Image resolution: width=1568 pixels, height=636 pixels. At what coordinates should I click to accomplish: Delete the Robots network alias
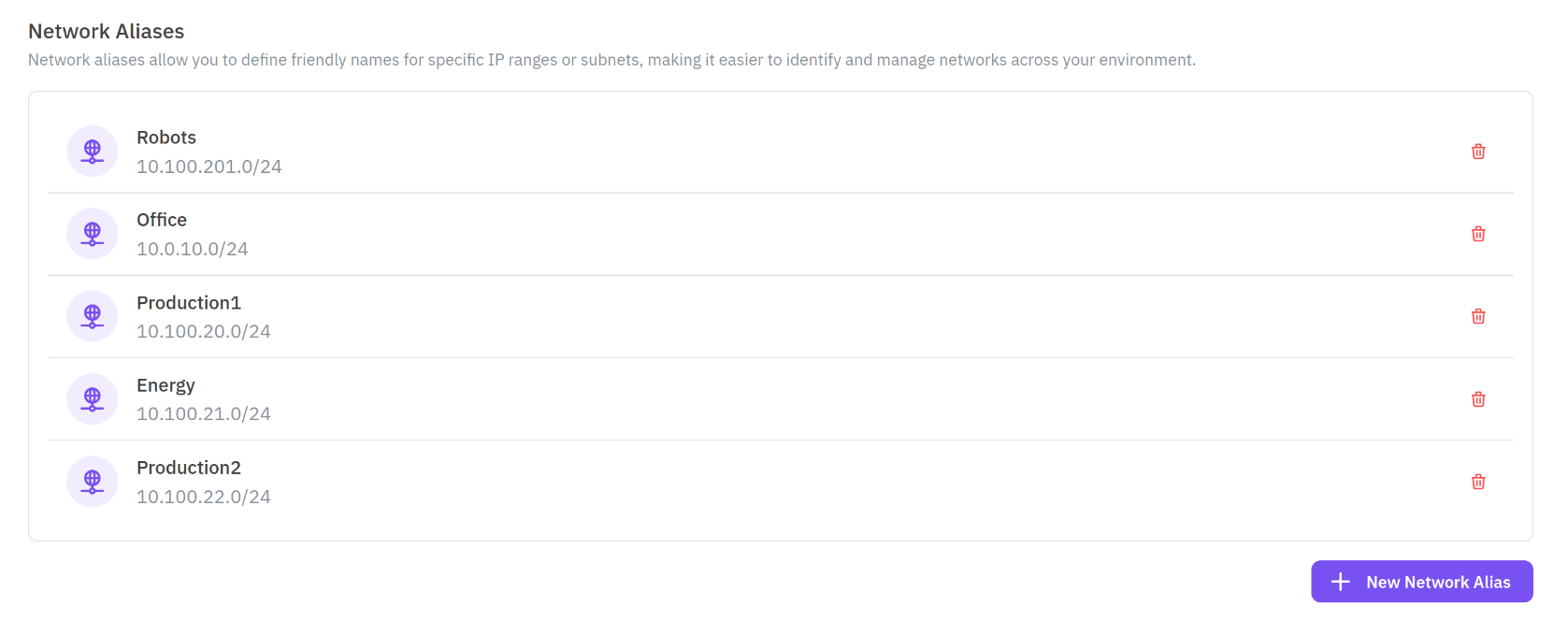click(x=1478, y=152)
